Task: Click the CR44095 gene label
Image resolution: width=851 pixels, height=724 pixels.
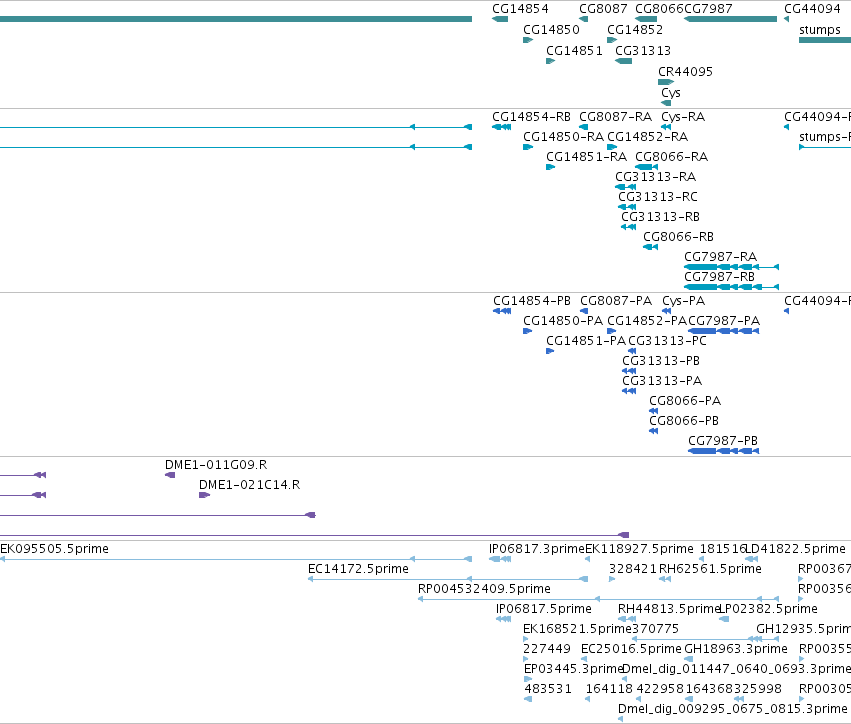Action: pos(685,72)
